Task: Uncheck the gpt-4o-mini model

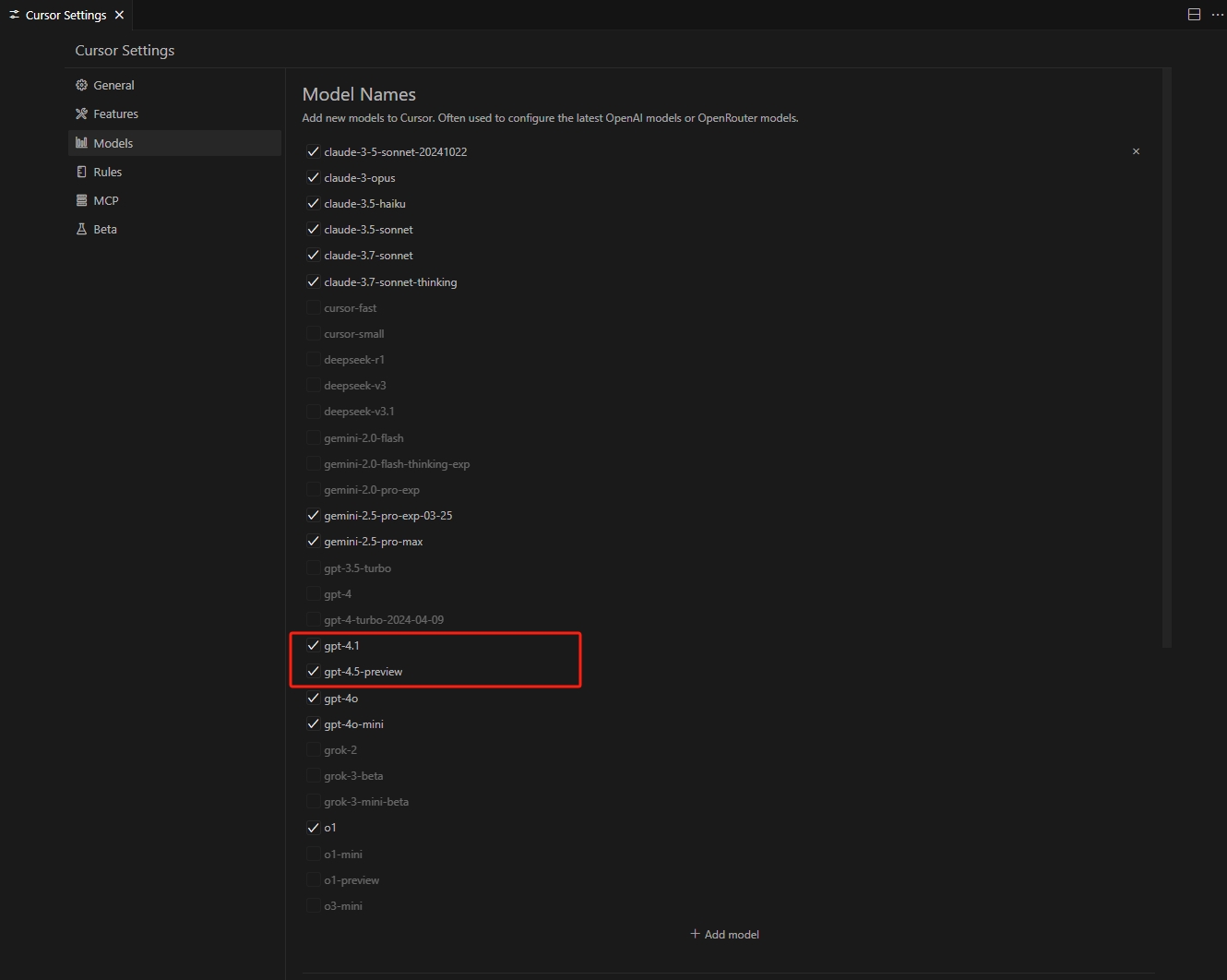Action: point(313,723)
